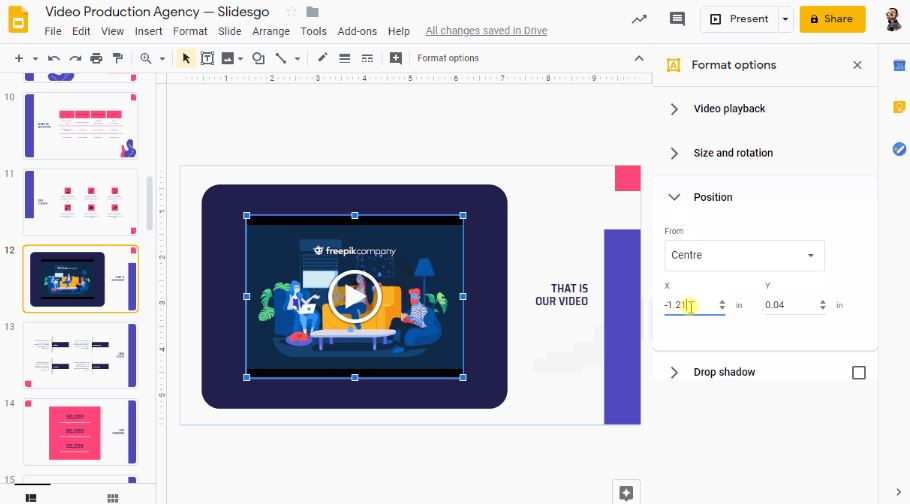The height and width of the screenshot is (504, 910).
Task: Switch to grid view icon
Action: [113, 498]
